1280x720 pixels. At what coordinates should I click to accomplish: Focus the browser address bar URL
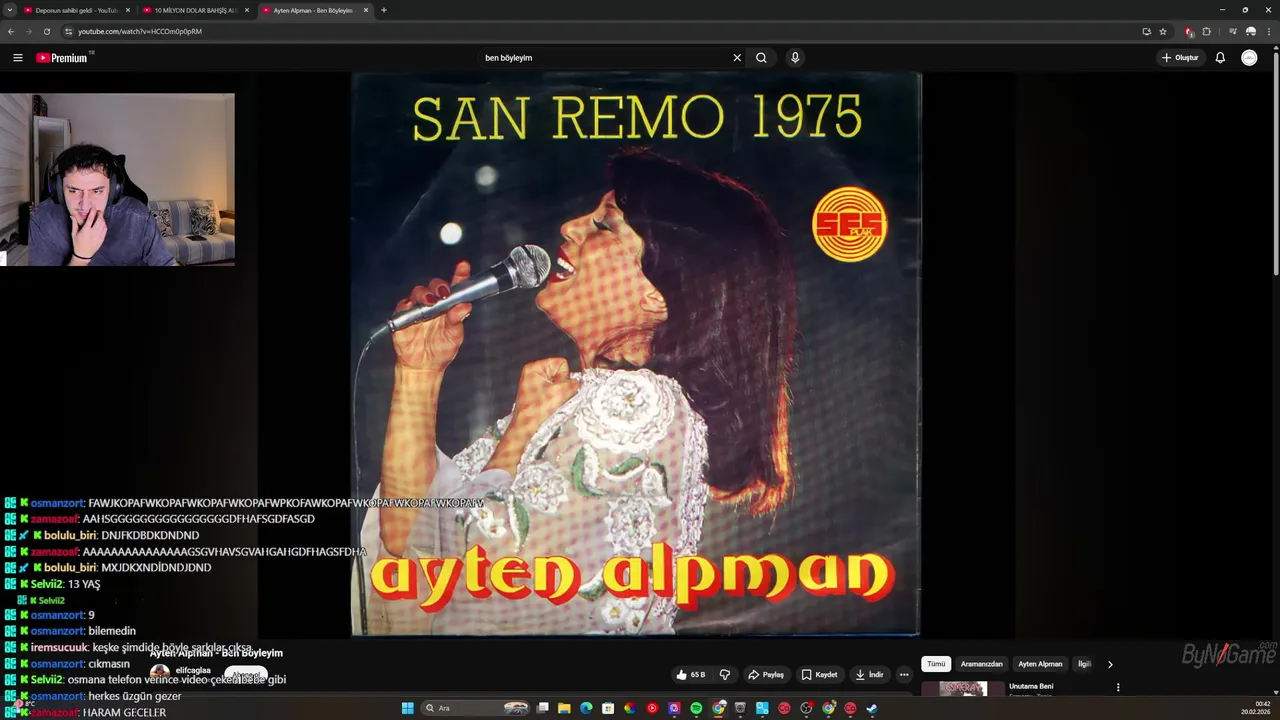click(140, 31)
